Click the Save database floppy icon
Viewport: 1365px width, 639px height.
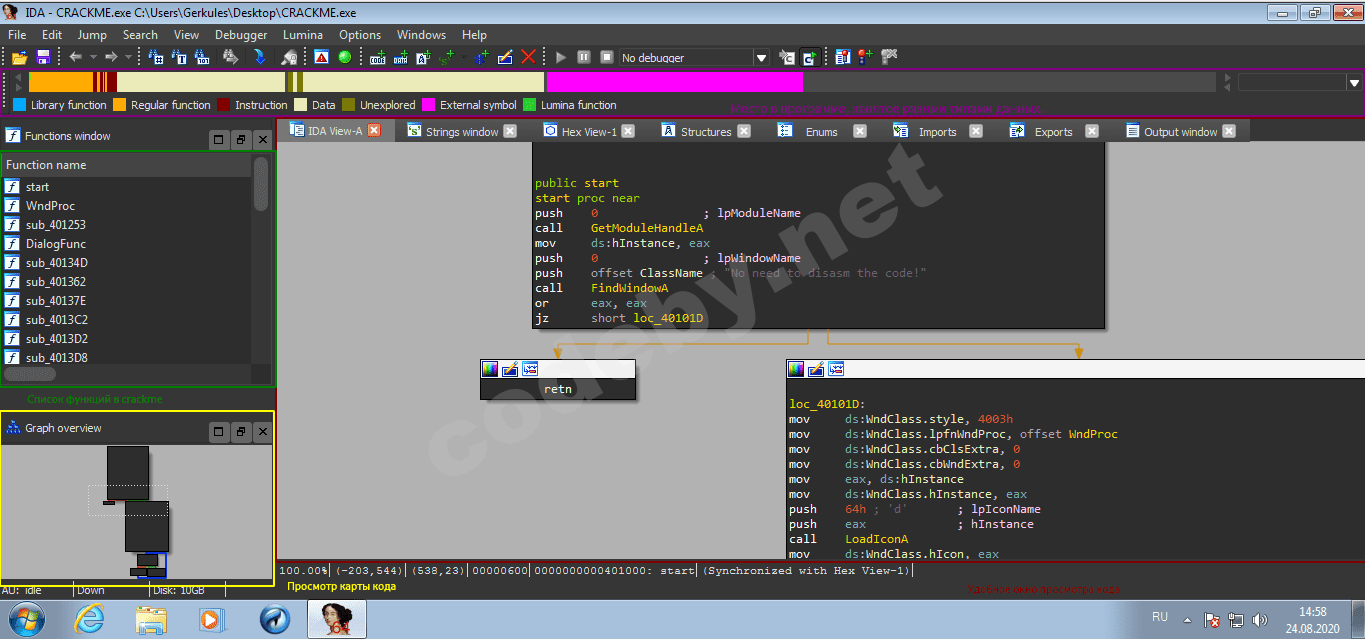tap(43, 58)
